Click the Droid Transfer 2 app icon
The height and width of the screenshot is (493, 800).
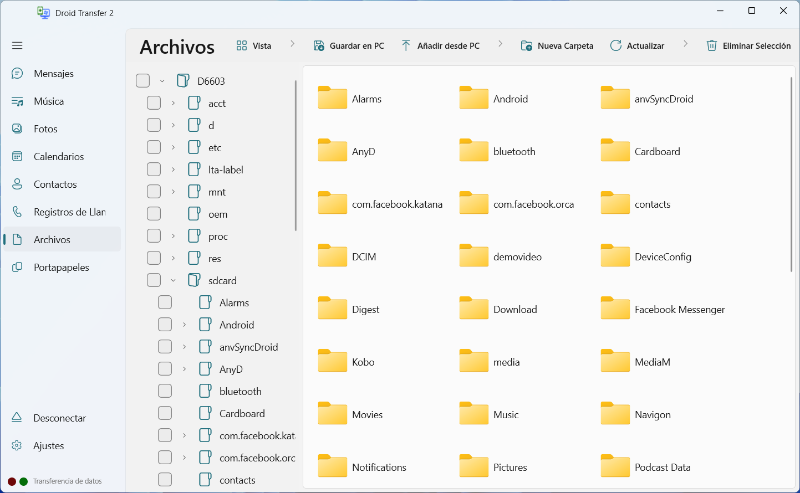(x=43, y=13)
